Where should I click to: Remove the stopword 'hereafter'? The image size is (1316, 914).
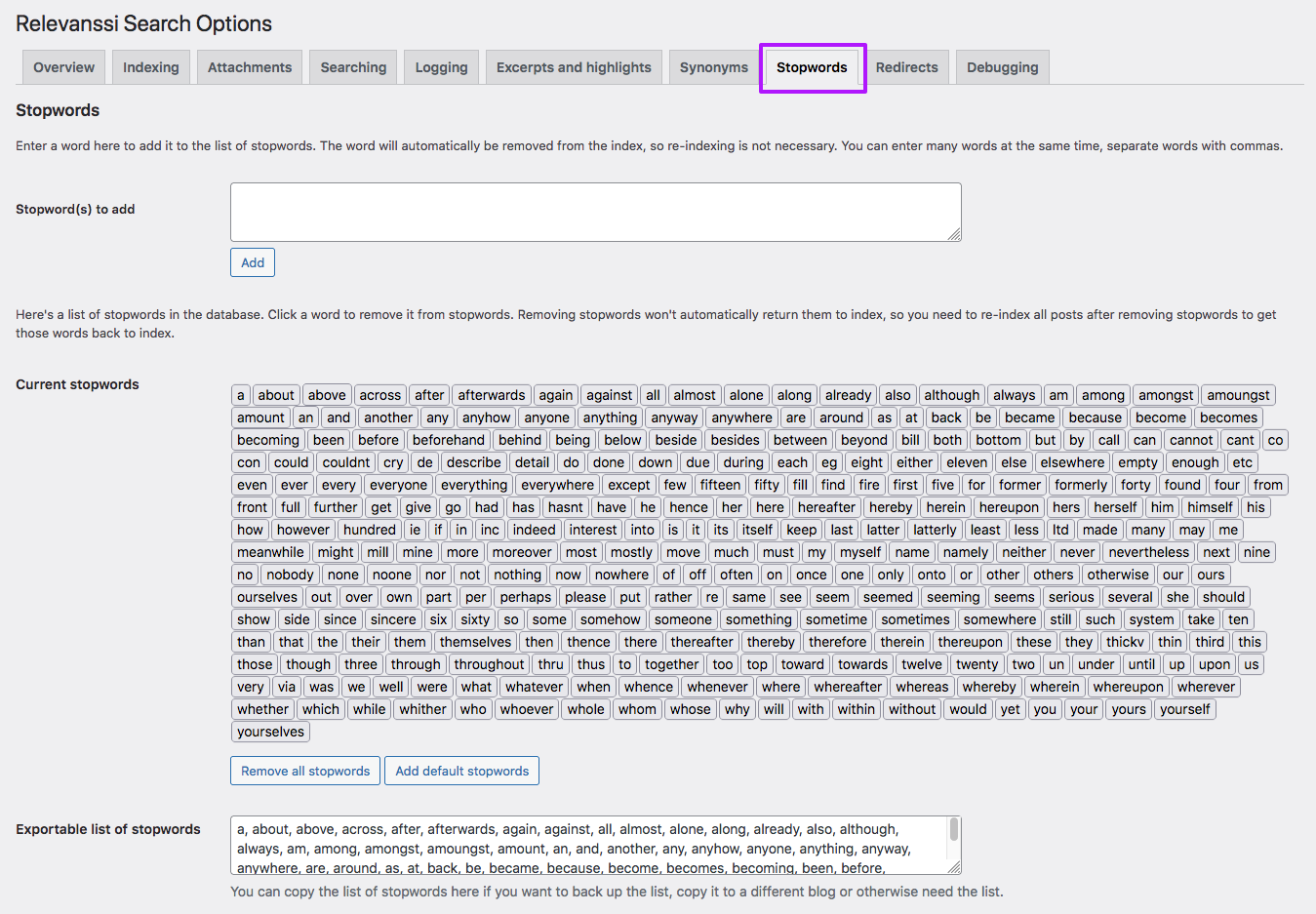[826, 507]
